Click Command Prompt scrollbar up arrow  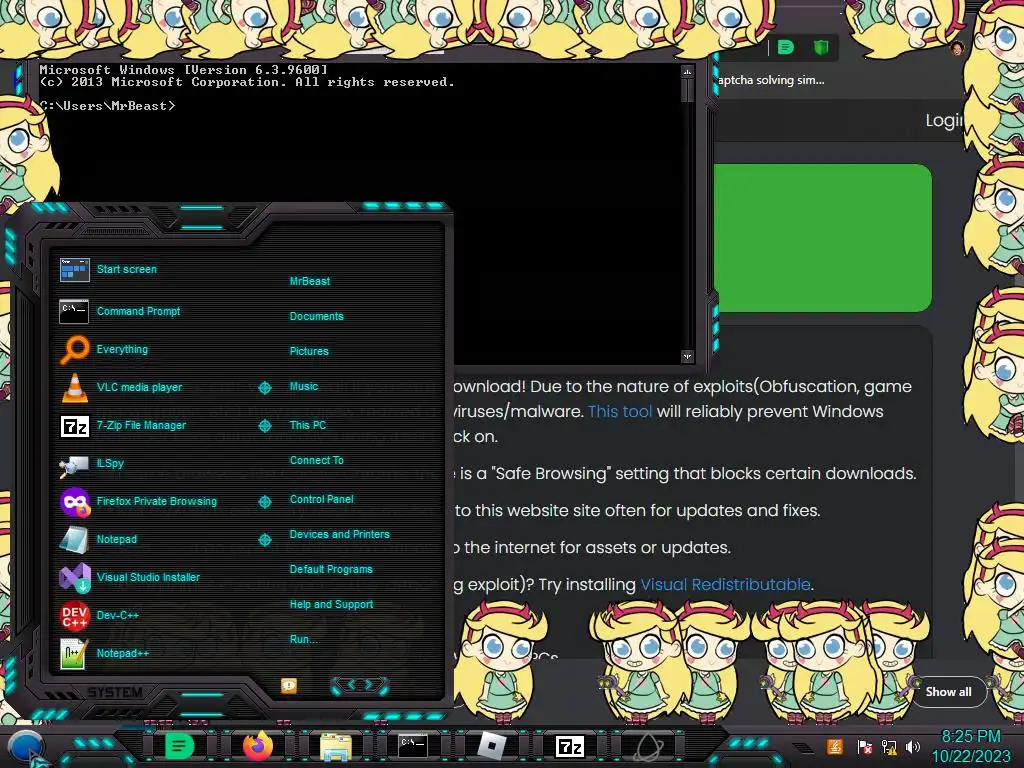point(687,71)
